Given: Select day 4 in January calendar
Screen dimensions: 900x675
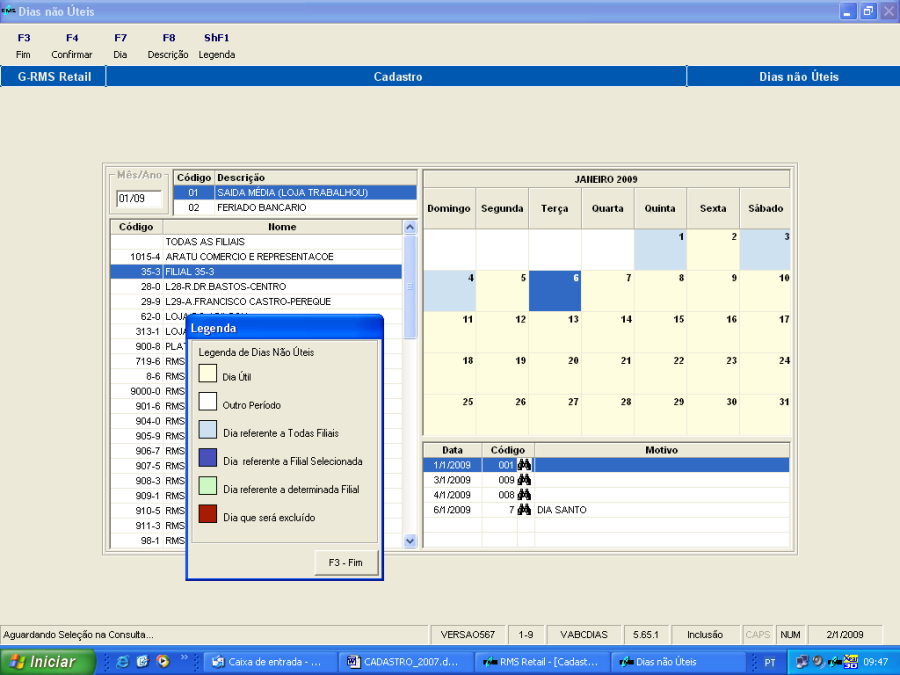Looking at the screenshot, I should pos(449,291).
